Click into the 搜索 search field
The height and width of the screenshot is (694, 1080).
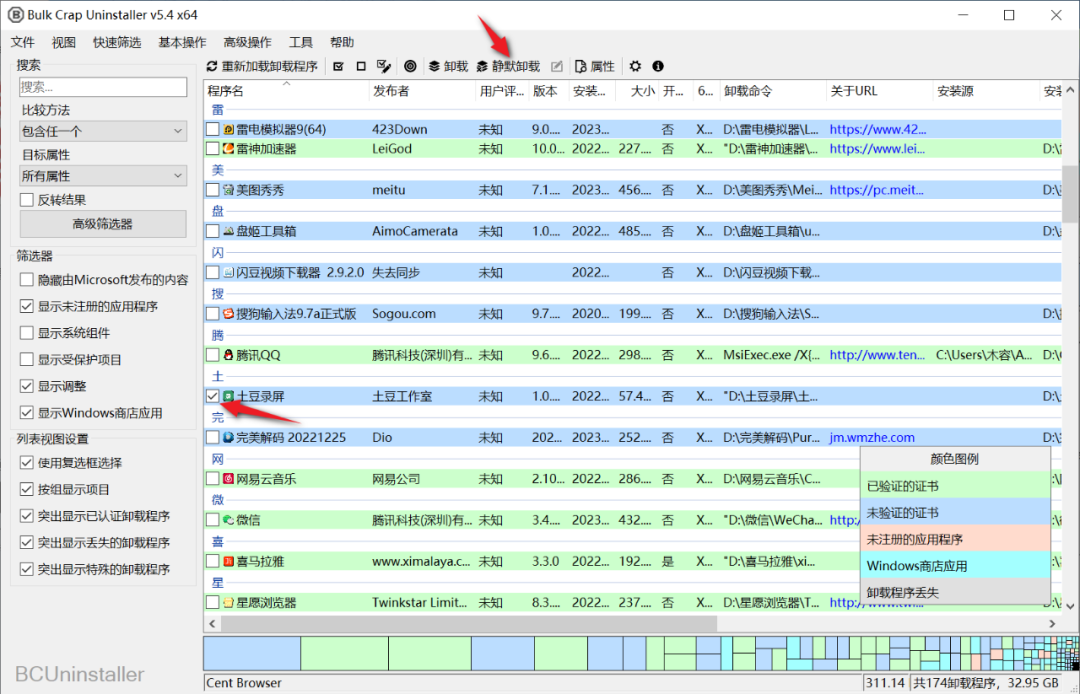[103, 87]
